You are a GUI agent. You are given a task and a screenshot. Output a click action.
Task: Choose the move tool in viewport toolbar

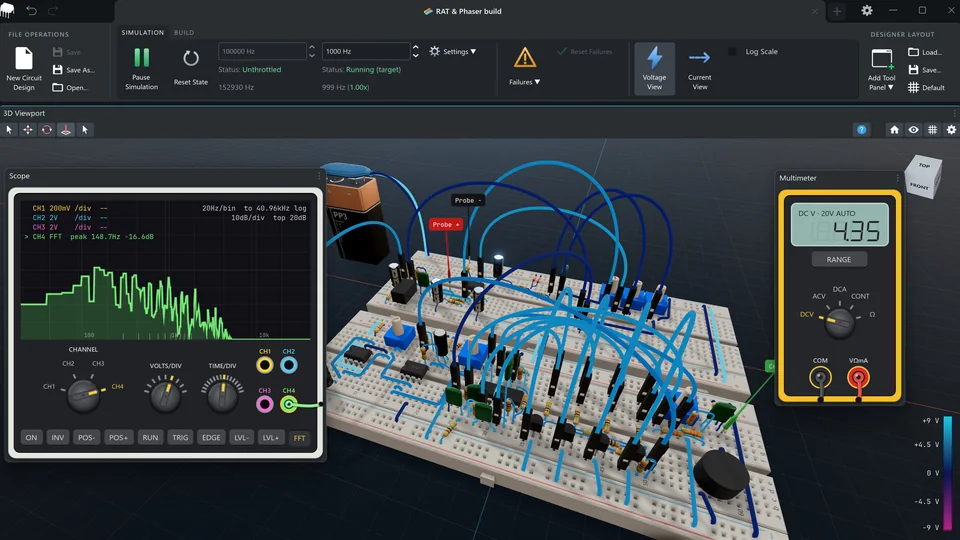(28, 130)
